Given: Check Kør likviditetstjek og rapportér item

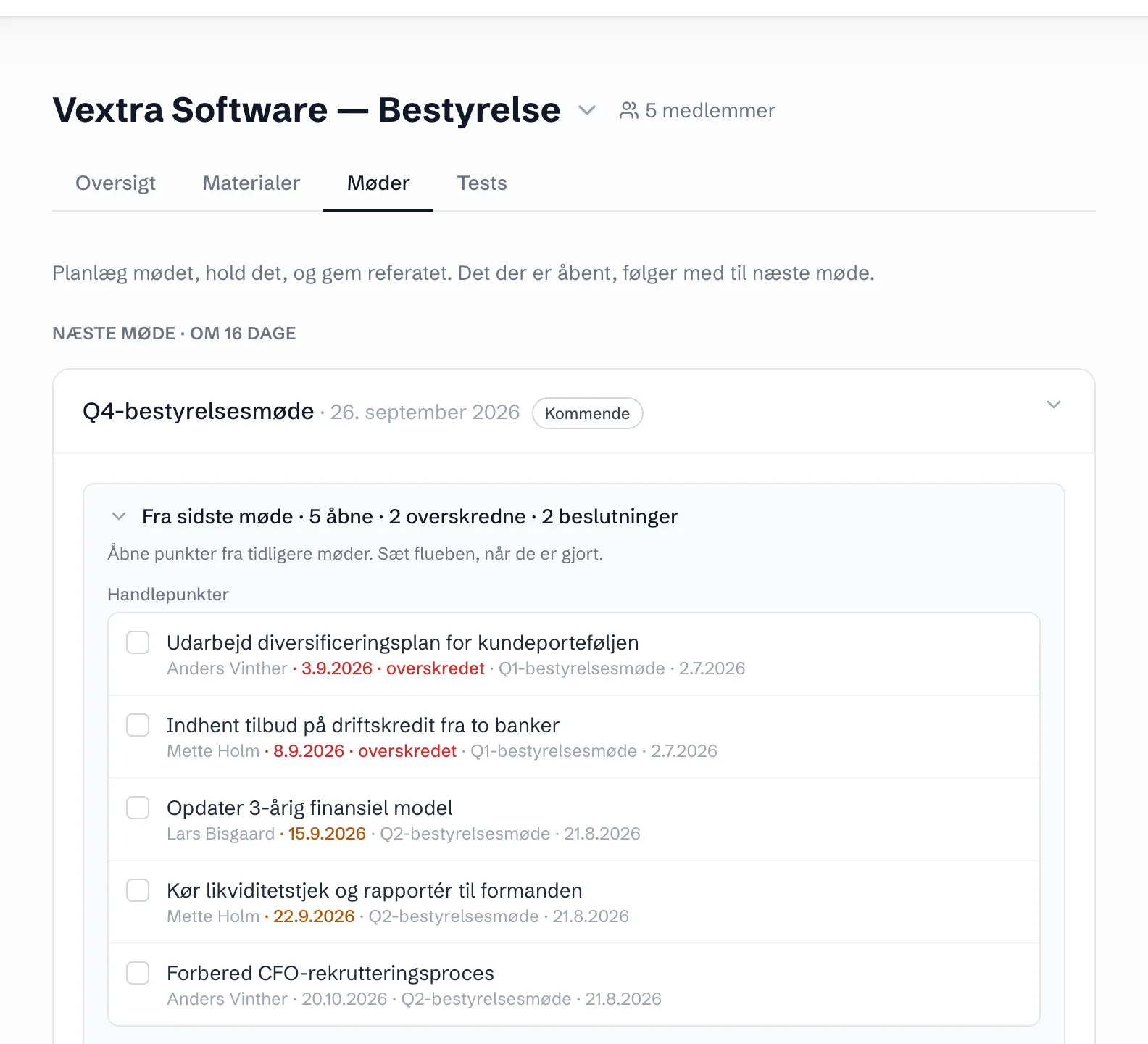Looking at the screenshot, I should (x=138, y=890).
